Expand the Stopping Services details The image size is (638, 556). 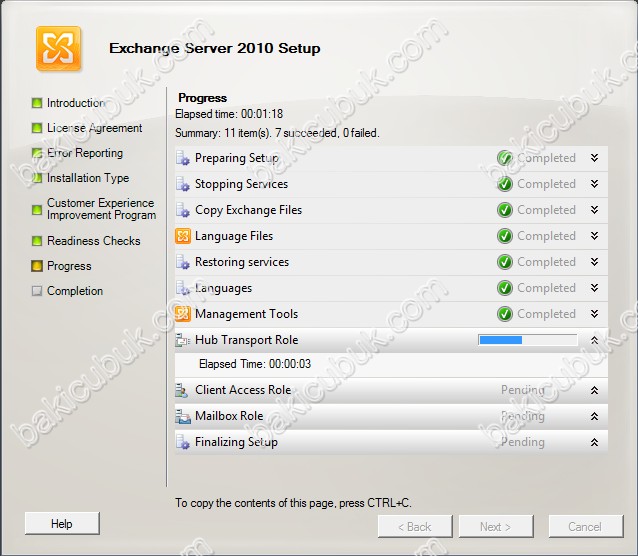click(594, 184)
